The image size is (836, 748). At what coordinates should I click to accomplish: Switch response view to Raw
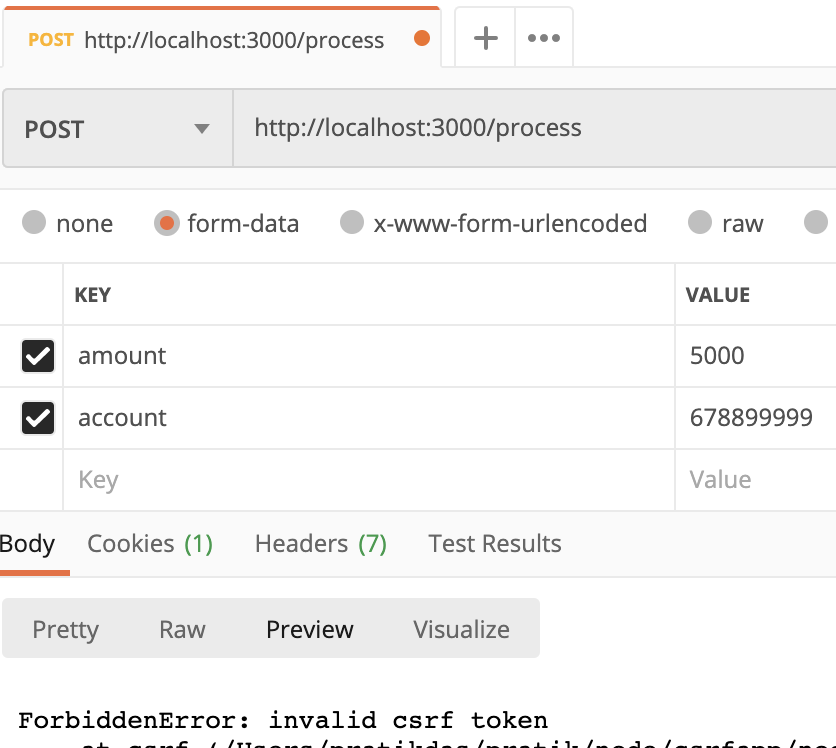pyautogui.click(x=182, y=630)
